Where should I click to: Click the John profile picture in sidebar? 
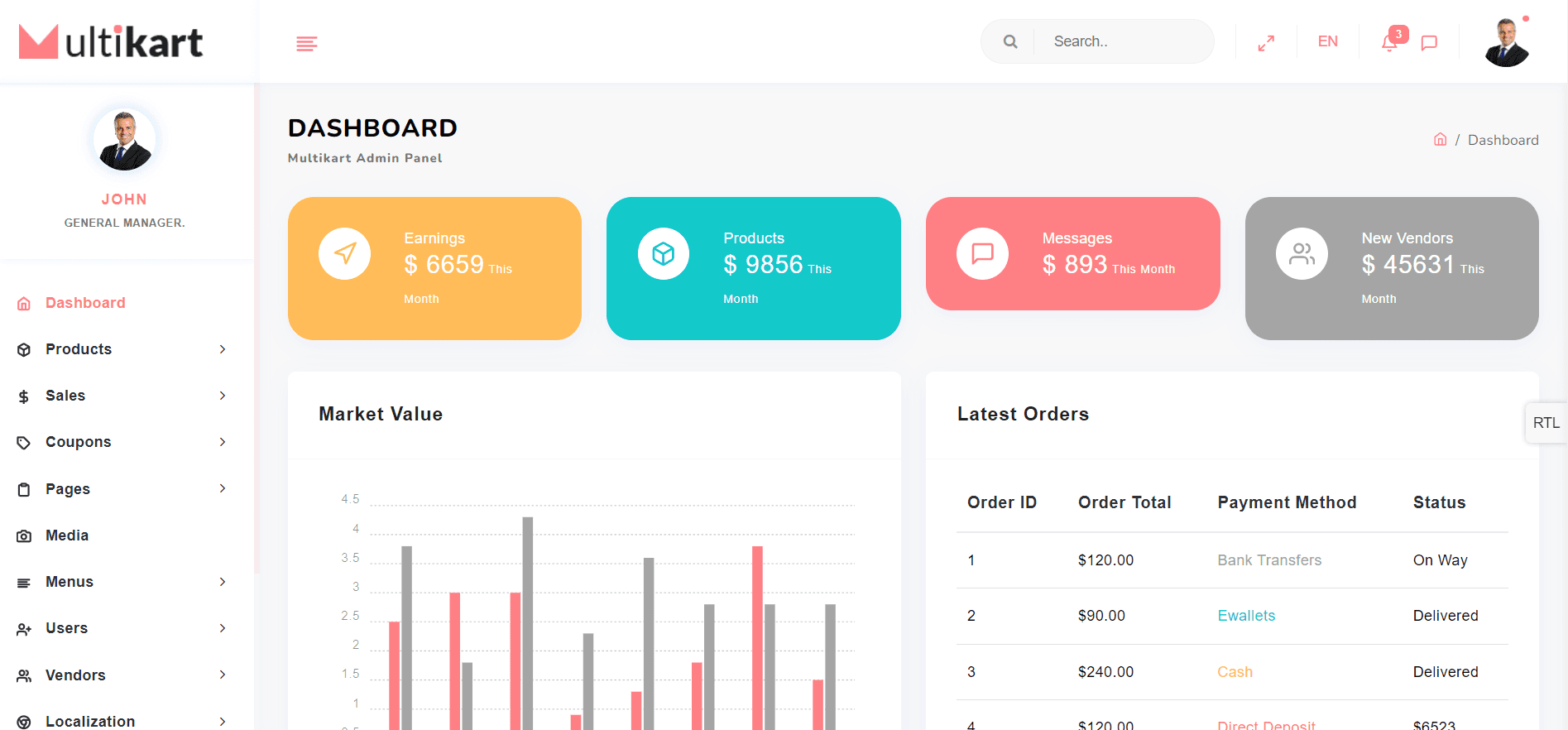click(x=124, y=140)
